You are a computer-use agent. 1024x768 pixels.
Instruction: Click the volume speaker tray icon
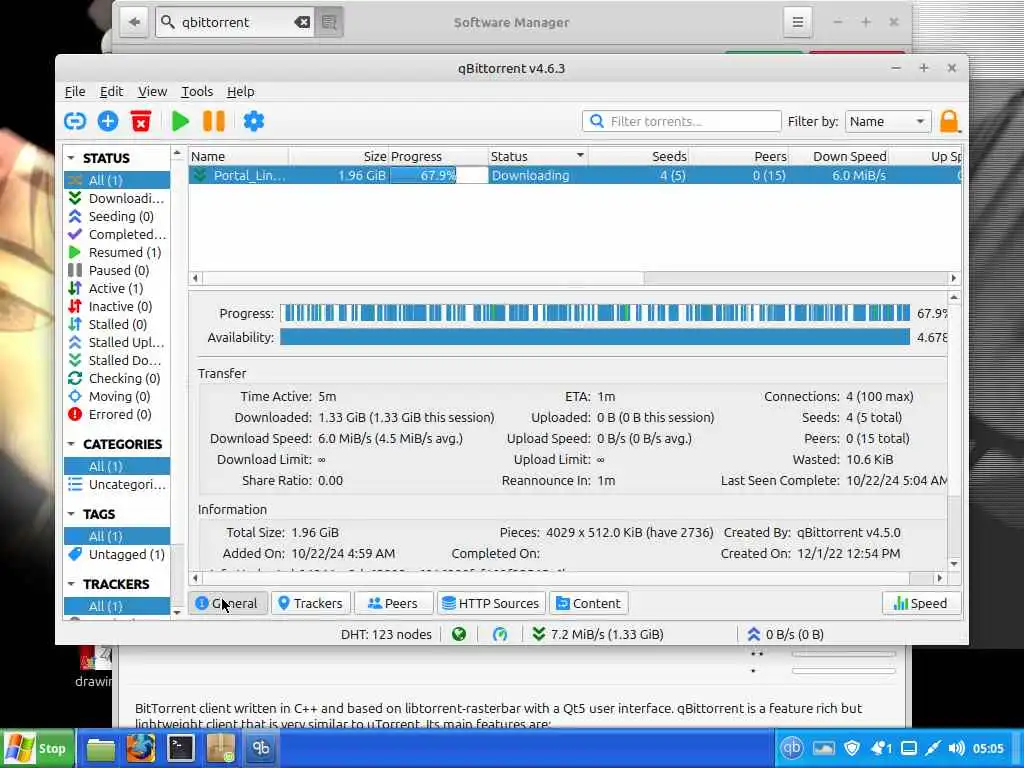pos(956,748)
